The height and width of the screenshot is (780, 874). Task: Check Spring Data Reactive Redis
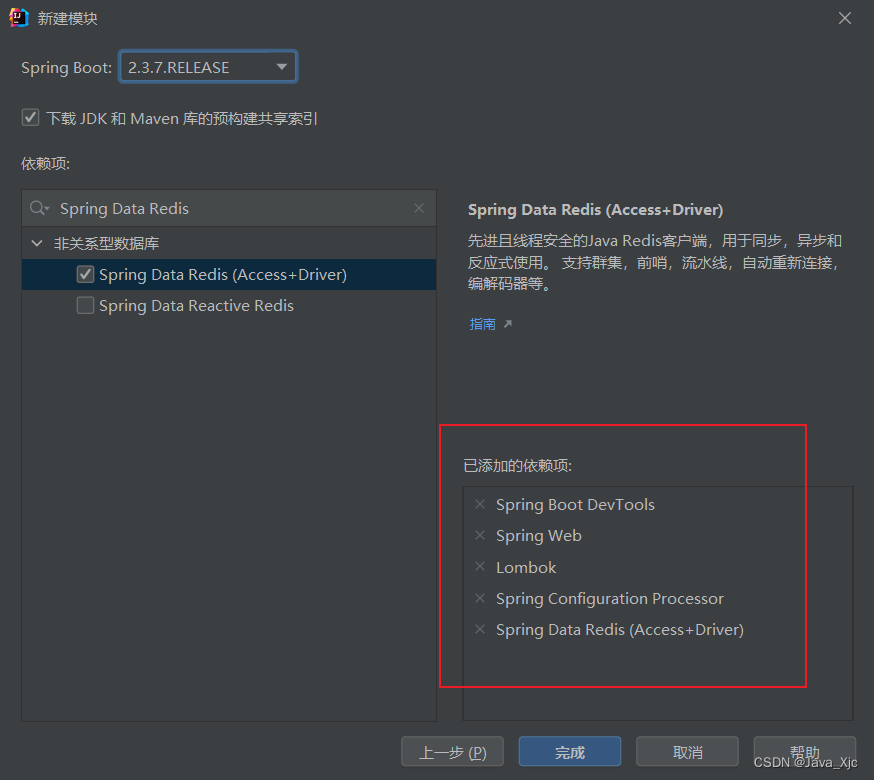click(x=85, y=306)
